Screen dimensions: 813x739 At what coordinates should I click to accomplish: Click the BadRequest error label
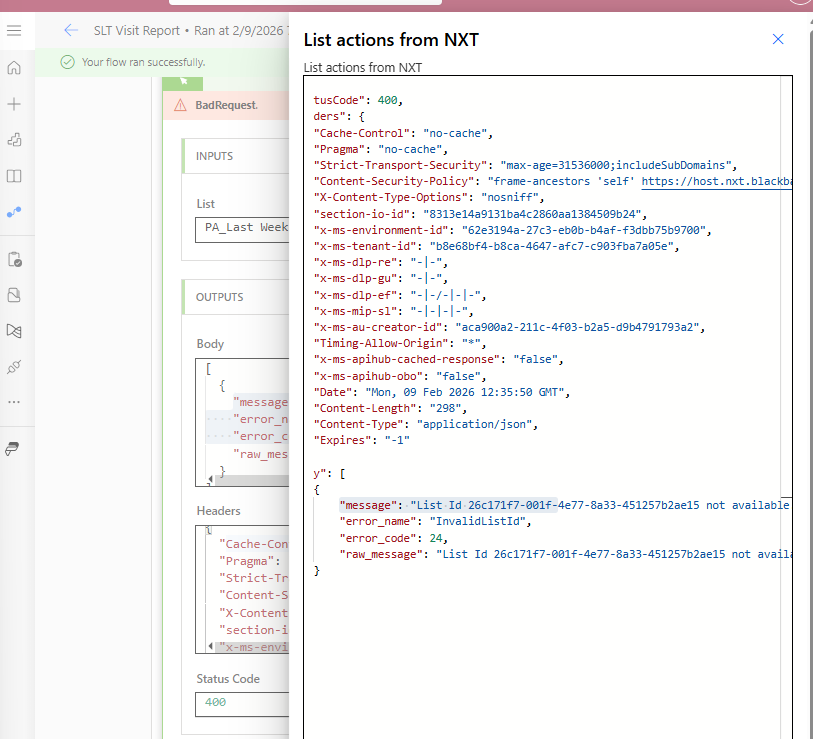coord(227,105)
